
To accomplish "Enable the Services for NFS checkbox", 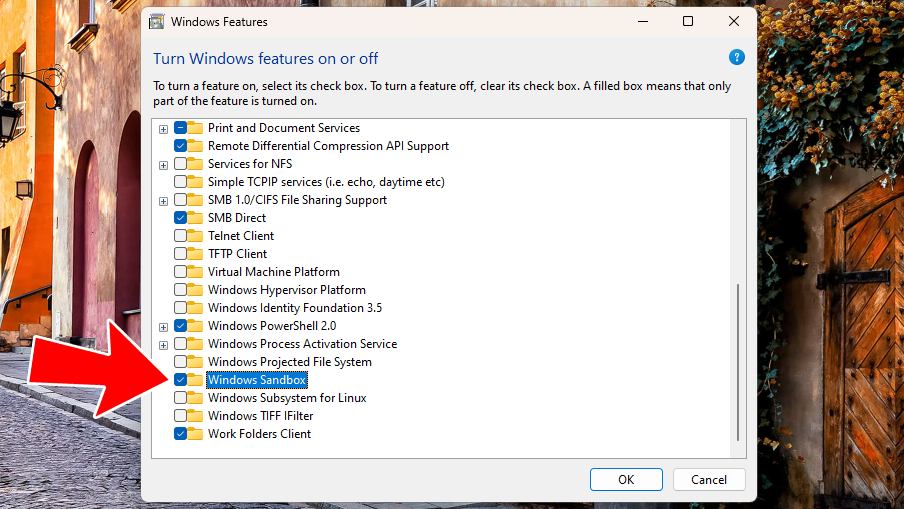I will point(180,164).
